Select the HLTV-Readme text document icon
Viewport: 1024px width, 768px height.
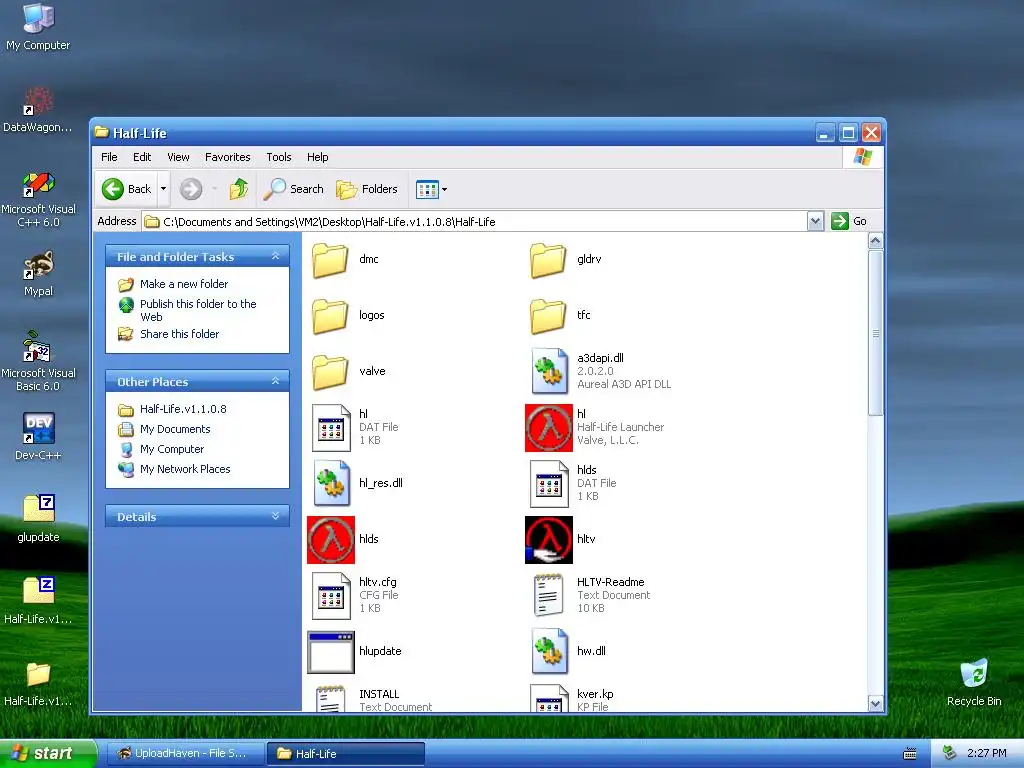(x=549, y=596)
